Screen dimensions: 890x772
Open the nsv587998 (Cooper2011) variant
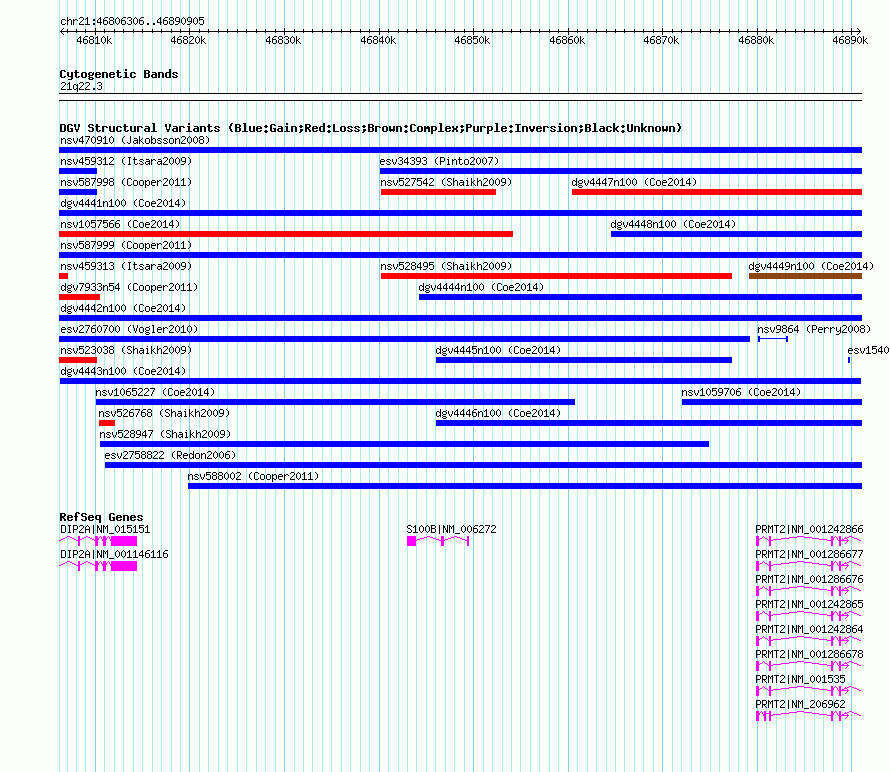tap(78, 192)
